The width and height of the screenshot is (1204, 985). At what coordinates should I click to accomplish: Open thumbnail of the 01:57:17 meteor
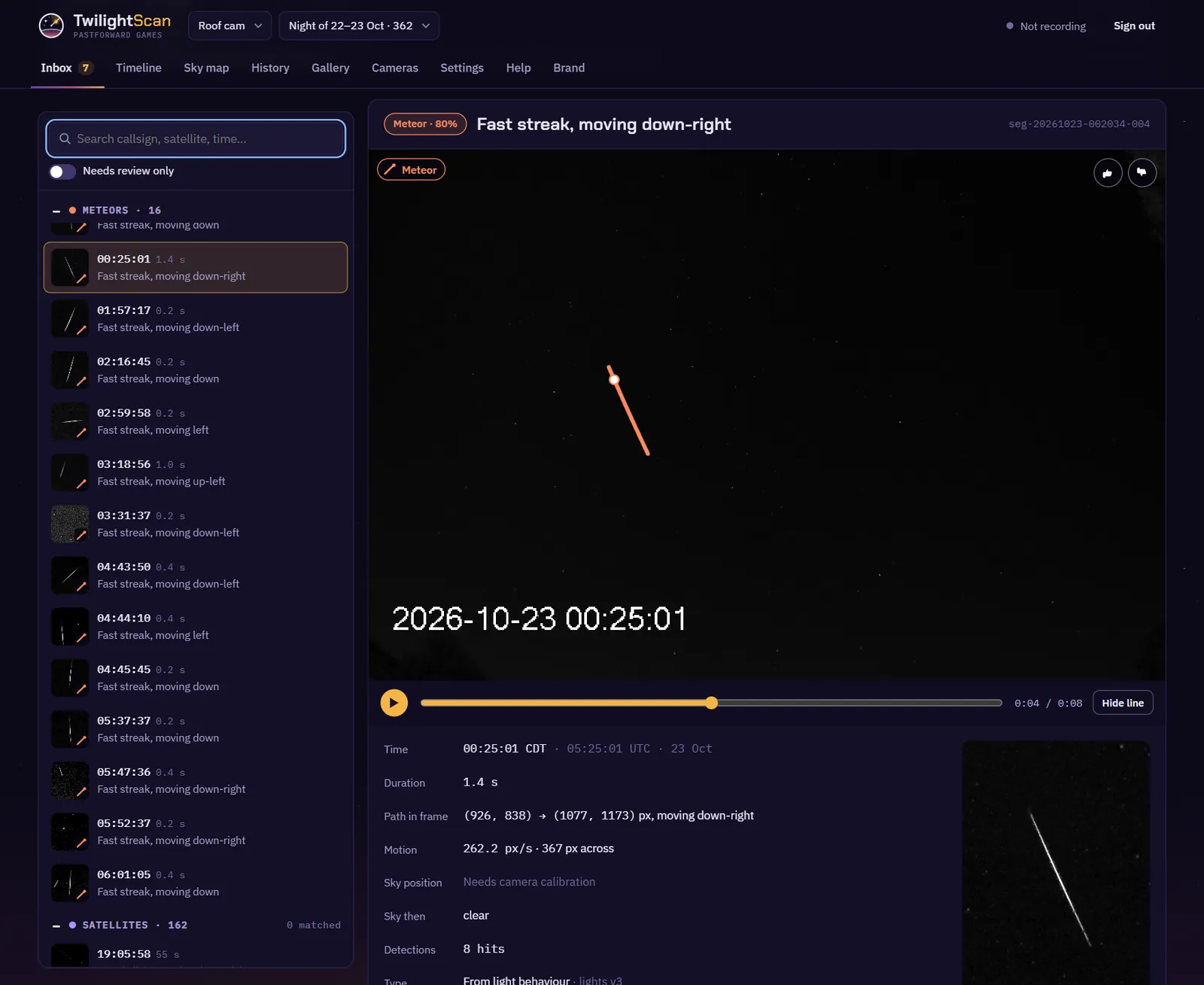click(70, 319)
